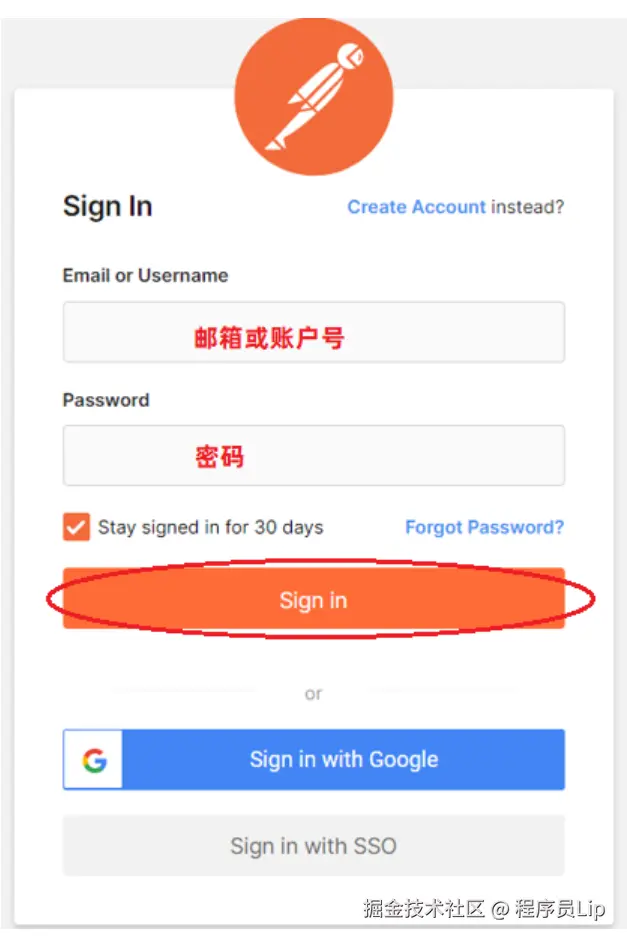Click the 掘金技术社区 watermark text
The width and height of the screenshot is (627, 942).
tap(423, 908)
